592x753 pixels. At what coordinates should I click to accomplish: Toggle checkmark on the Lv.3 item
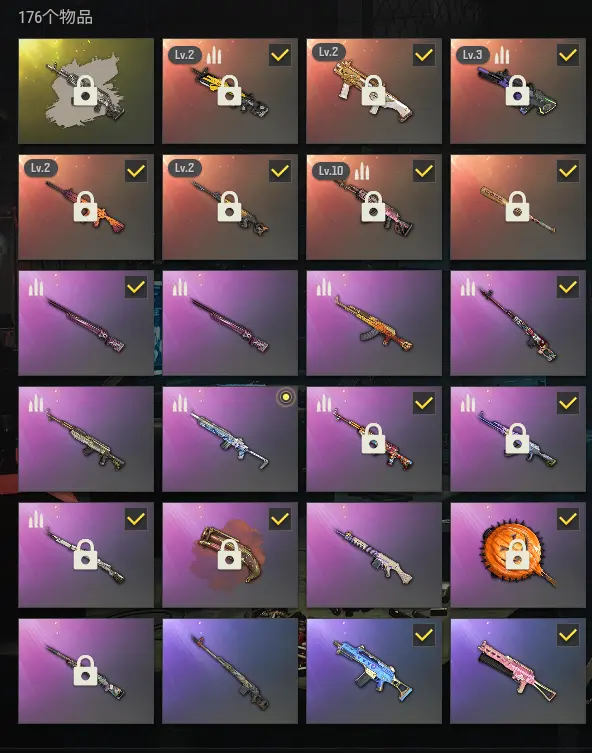point(568,55)
